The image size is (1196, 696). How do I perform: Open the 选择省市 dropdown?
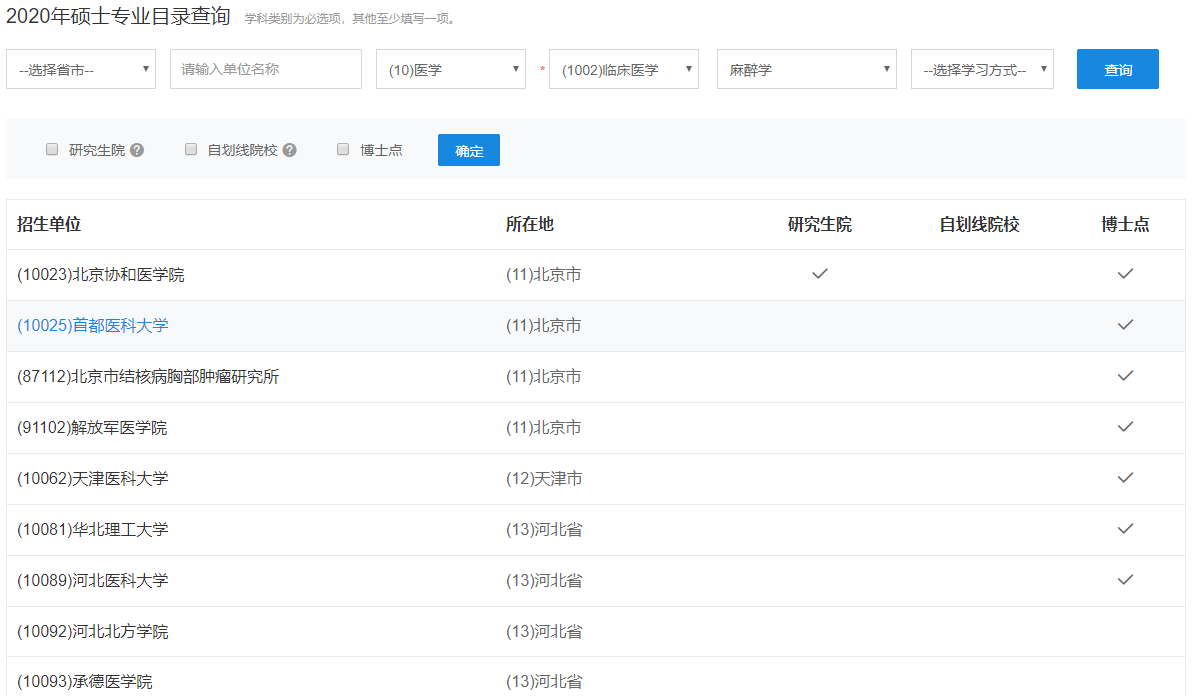pos(81,69)
